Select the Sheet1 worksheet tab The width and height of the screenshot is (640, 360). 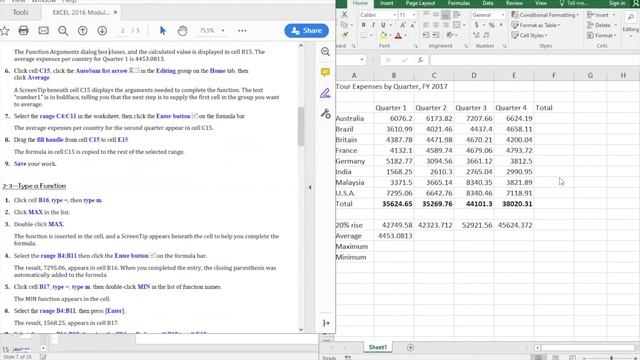[x=378, y=347]
